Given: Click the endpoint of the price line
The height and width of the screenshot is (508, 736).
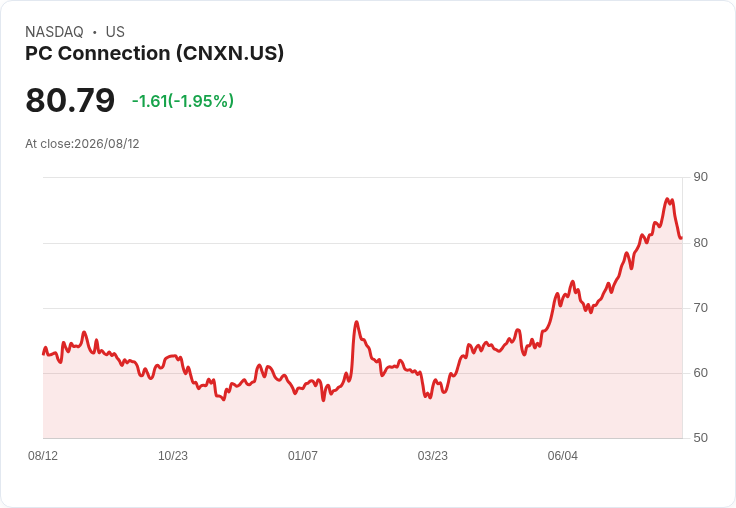Looking at the screenshot, I should (681, 238).
